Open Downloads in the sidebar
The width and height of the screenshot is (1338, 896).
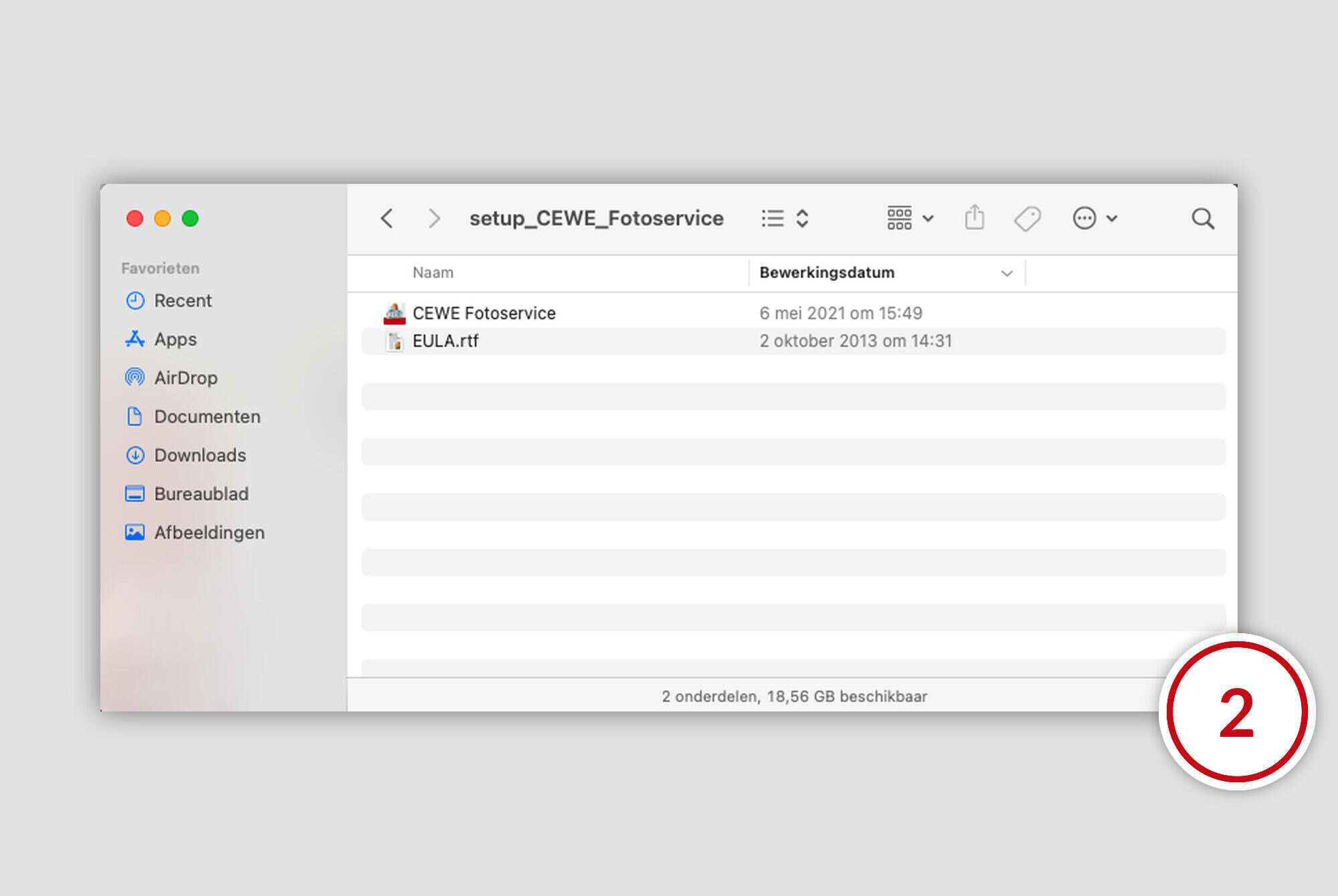pos(200,455)
